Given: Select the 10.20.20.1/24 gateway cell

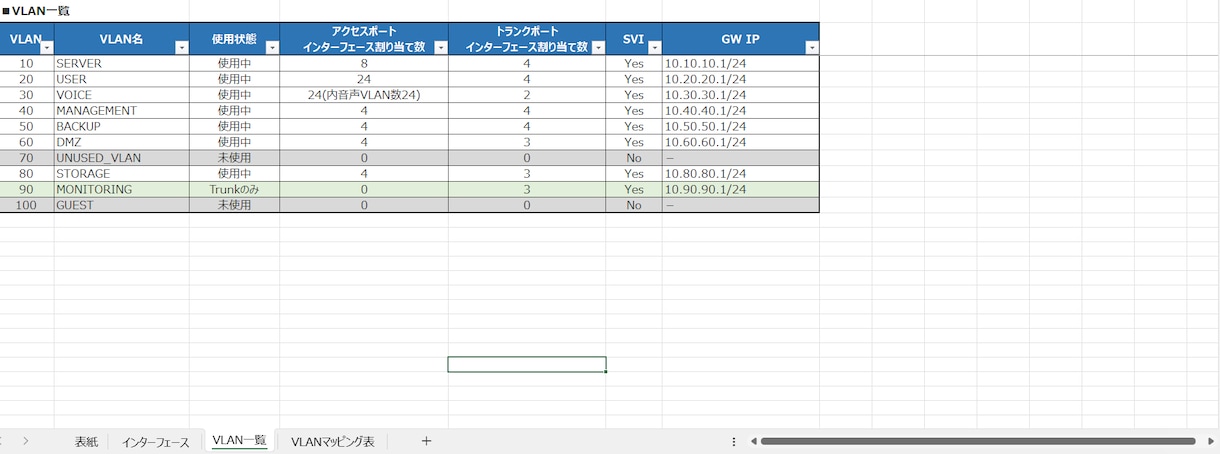Looking at the screenshot, I should coord(740,79).
